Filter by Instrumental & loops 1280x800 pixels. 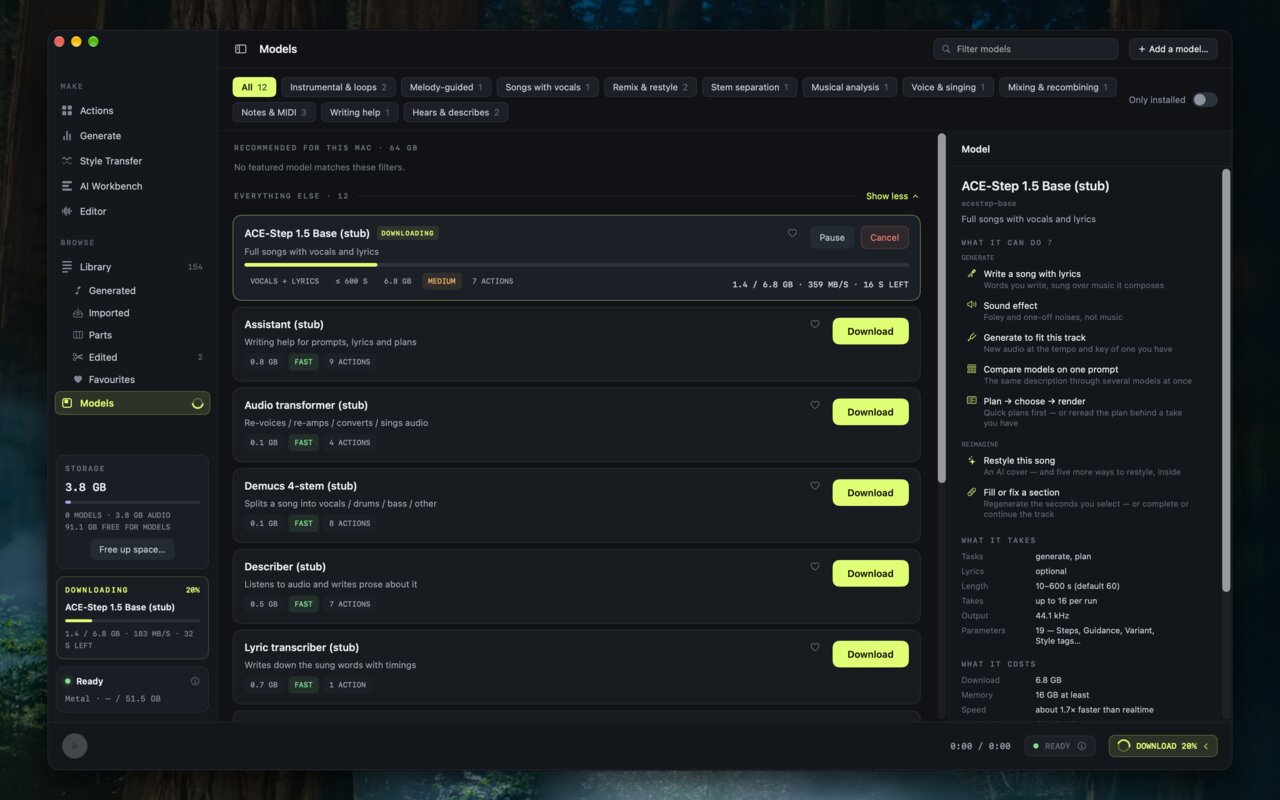(338, 87)
